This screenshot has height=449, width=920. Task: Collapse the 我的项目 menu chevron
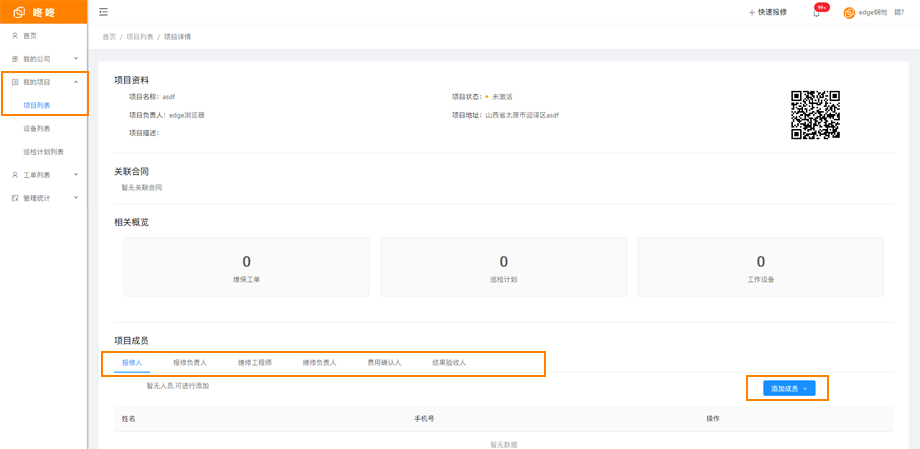click(76, 82)
